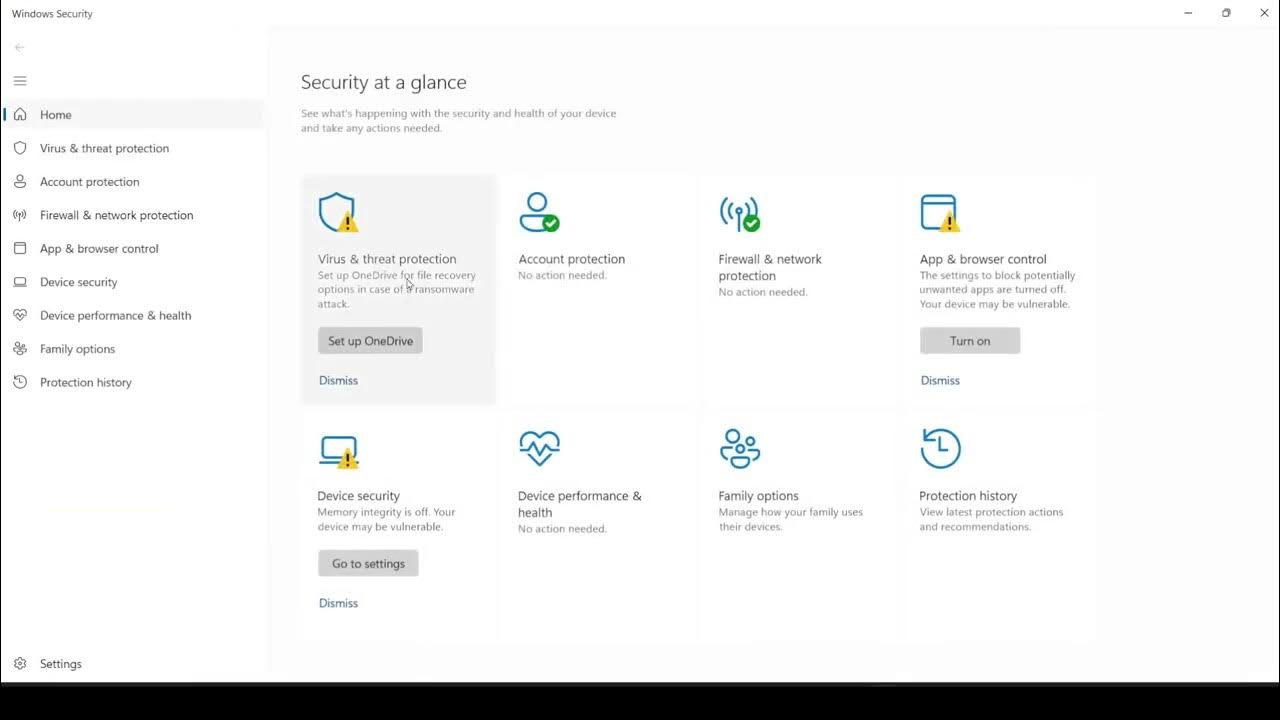Click the Device security laptop icon
Screen dimensions: 1280x720
[x=338, y=451]
